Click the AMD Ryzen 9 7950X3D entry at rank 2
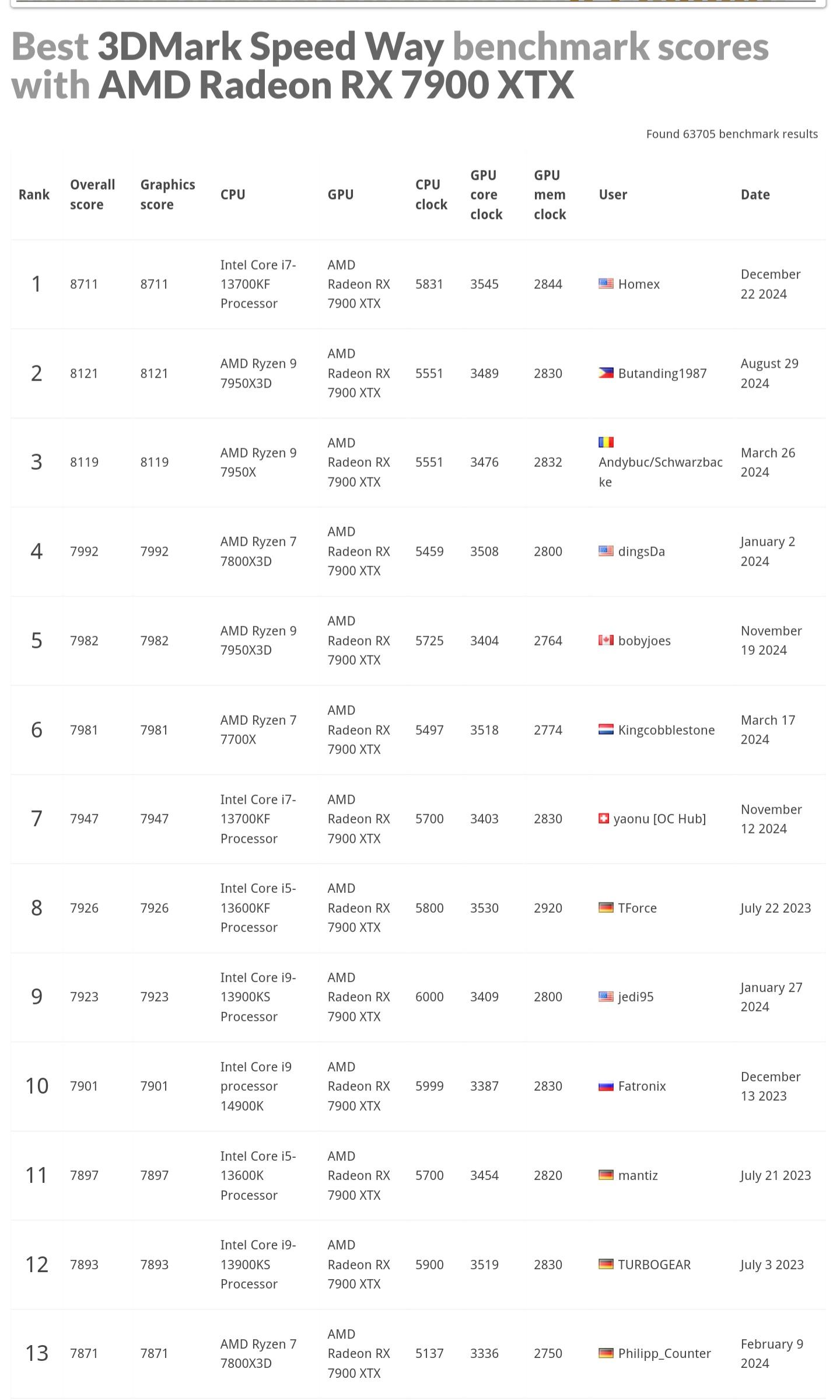The image size is (840, 1400). coord(258,373)
